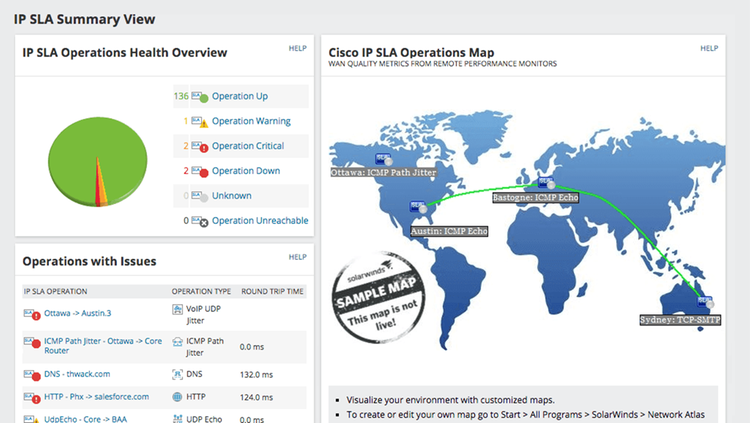Image resolution: width=750 pixels, height=423 pixels.
Task: Open the Operation Up link
Action: point(240,96)
